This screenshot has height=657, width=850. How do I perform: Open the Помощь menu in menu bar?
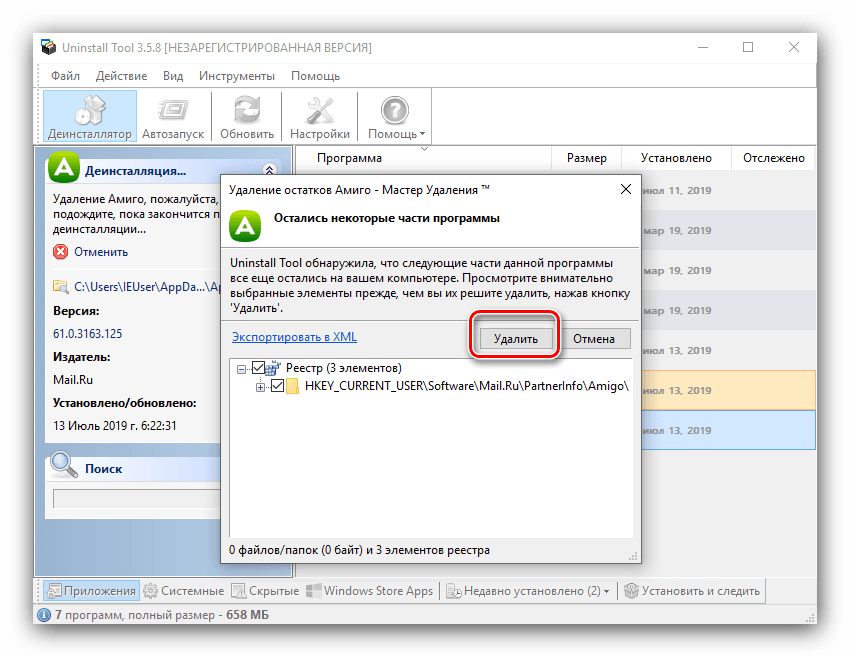(x=315, y=76)
